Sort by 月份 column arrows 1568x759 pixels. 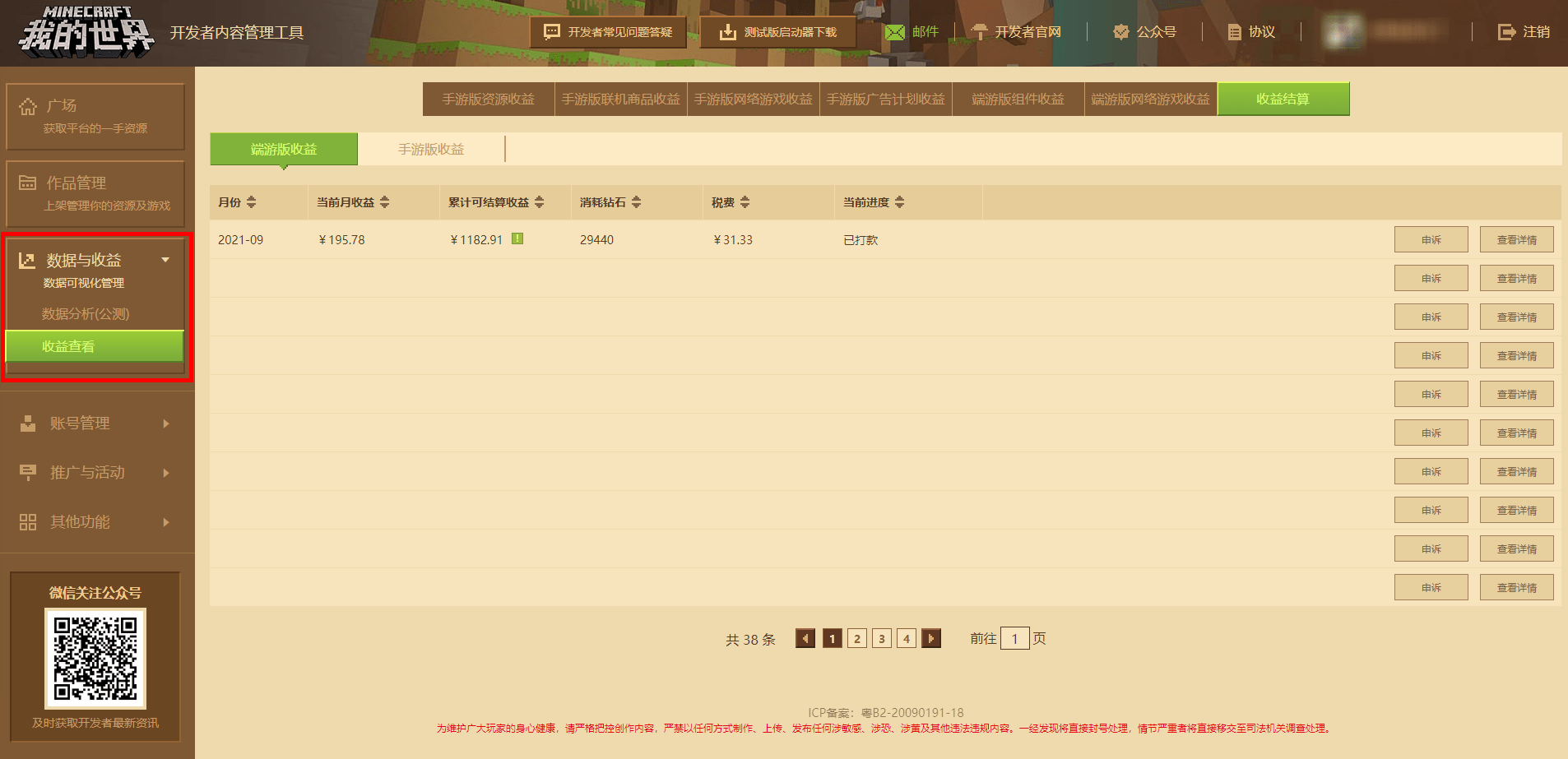252,202
